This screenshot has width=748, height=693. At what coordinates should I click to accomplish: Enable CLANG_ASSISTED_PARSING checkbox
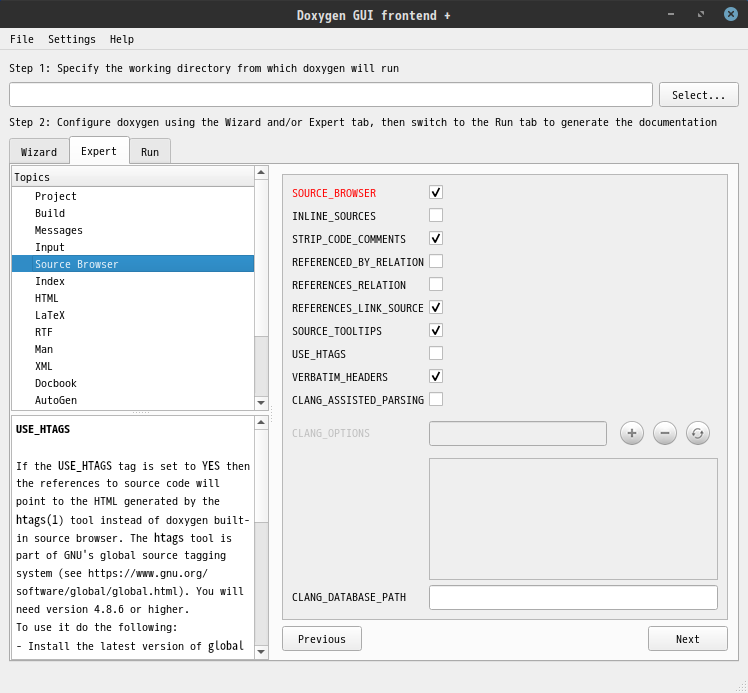pos(436,399)
